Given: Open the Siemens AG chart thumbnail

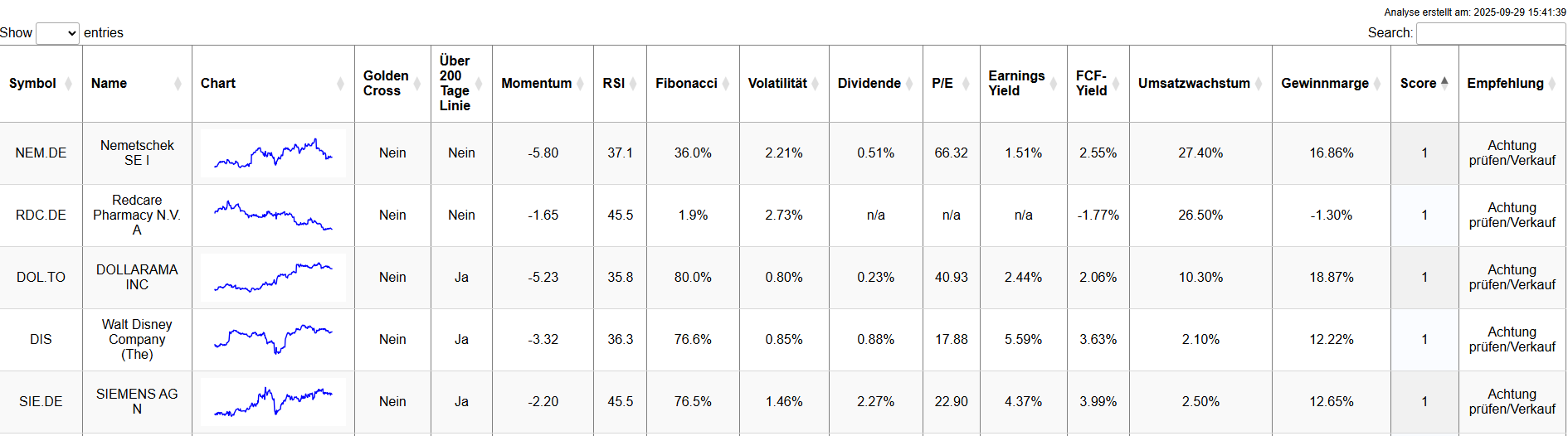Looking at the screenshot, I should (273, 402).
